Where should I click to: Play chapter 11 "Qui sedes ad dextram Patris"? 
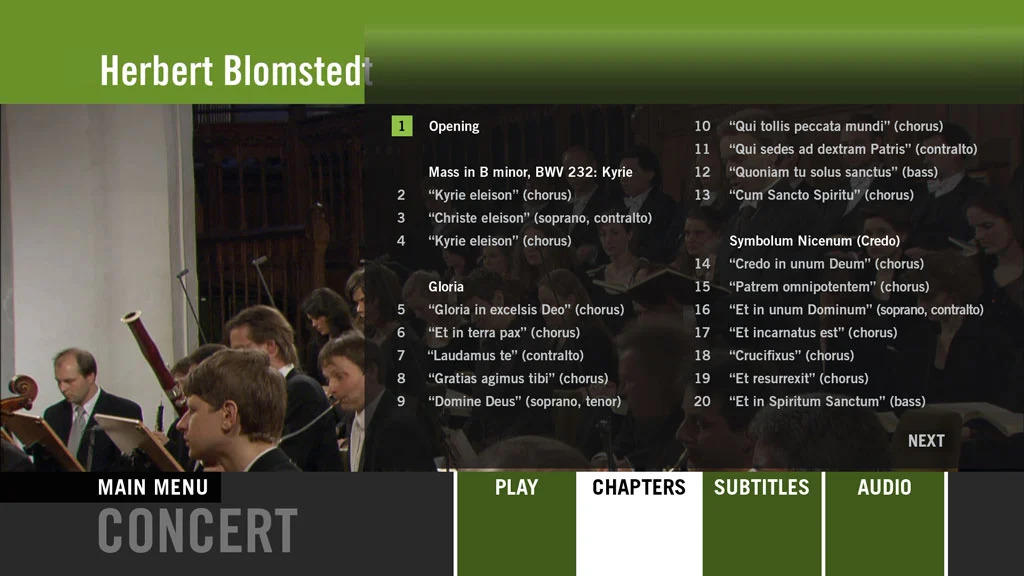pyautogui.click(x=853, y=149)
